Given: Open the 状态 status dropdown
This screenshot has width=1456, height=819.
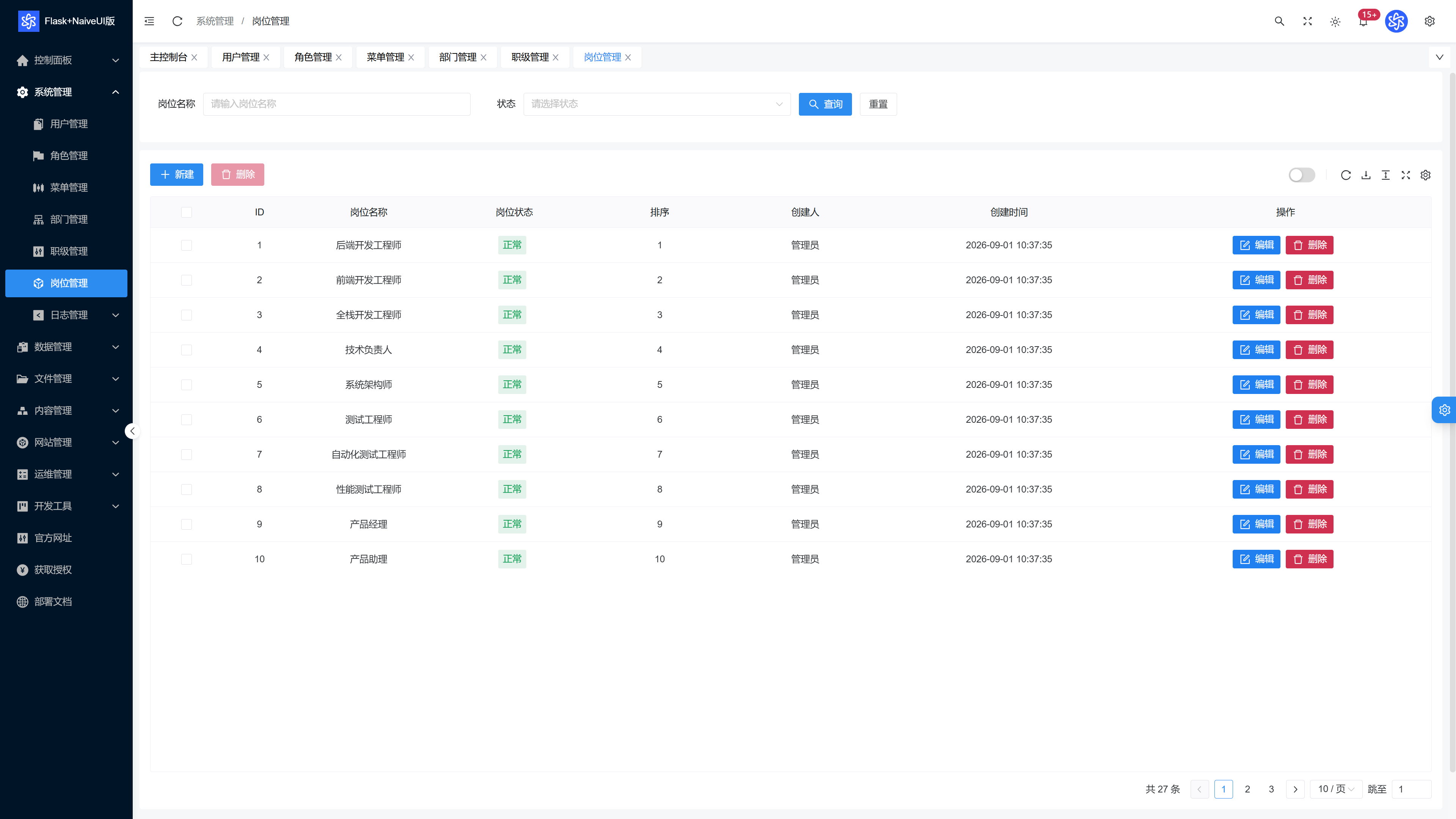Looking at the screenshot, I should pos(657,104).
